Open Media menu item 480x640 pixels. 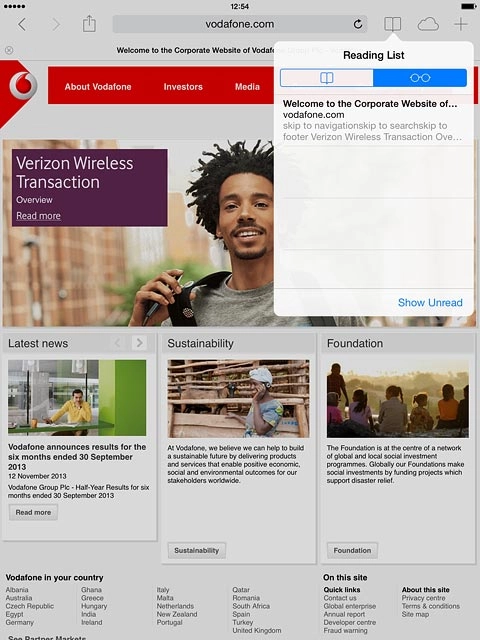coord(247,87)
